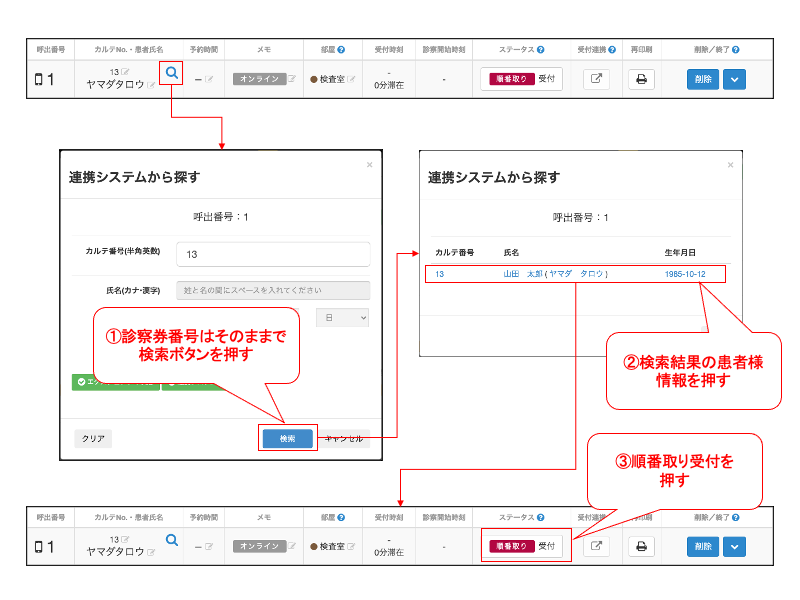Close the right 連携システムから探す results dialog
Viewport: 800px width, 600px height.
point(731,165)
